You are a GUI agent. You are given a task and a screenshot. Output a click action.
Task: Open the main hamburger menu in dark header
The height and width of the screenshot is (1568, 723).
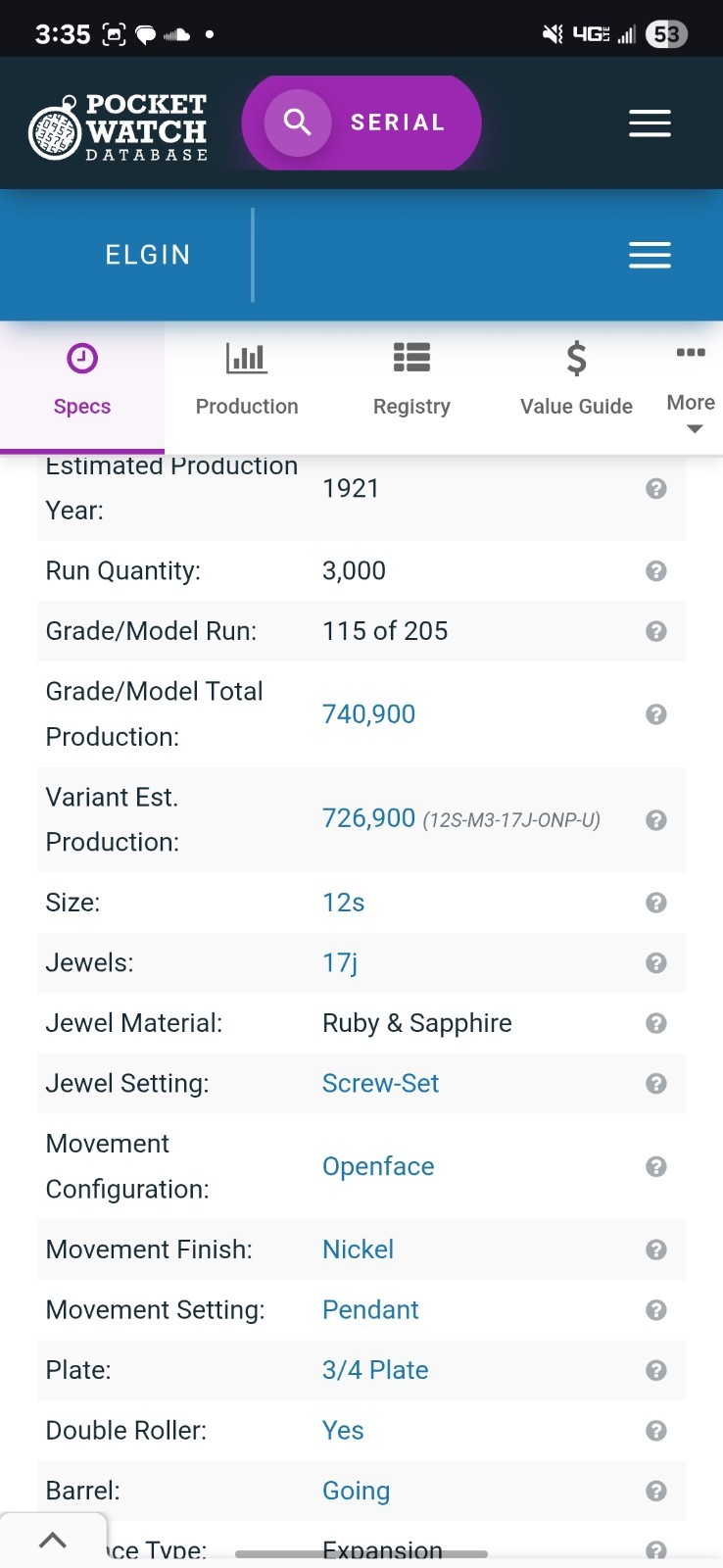coord(650,123)
